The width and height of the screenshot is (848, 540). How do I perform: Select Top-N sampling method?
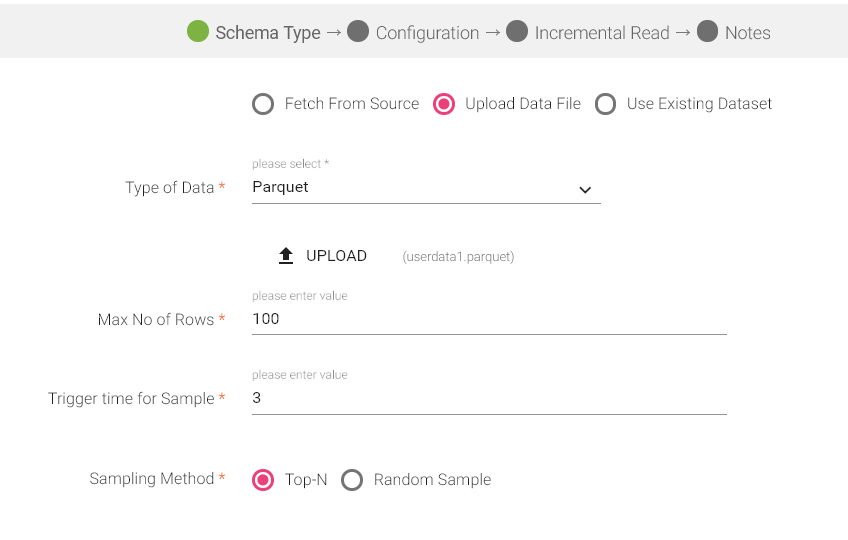[263, 480]
